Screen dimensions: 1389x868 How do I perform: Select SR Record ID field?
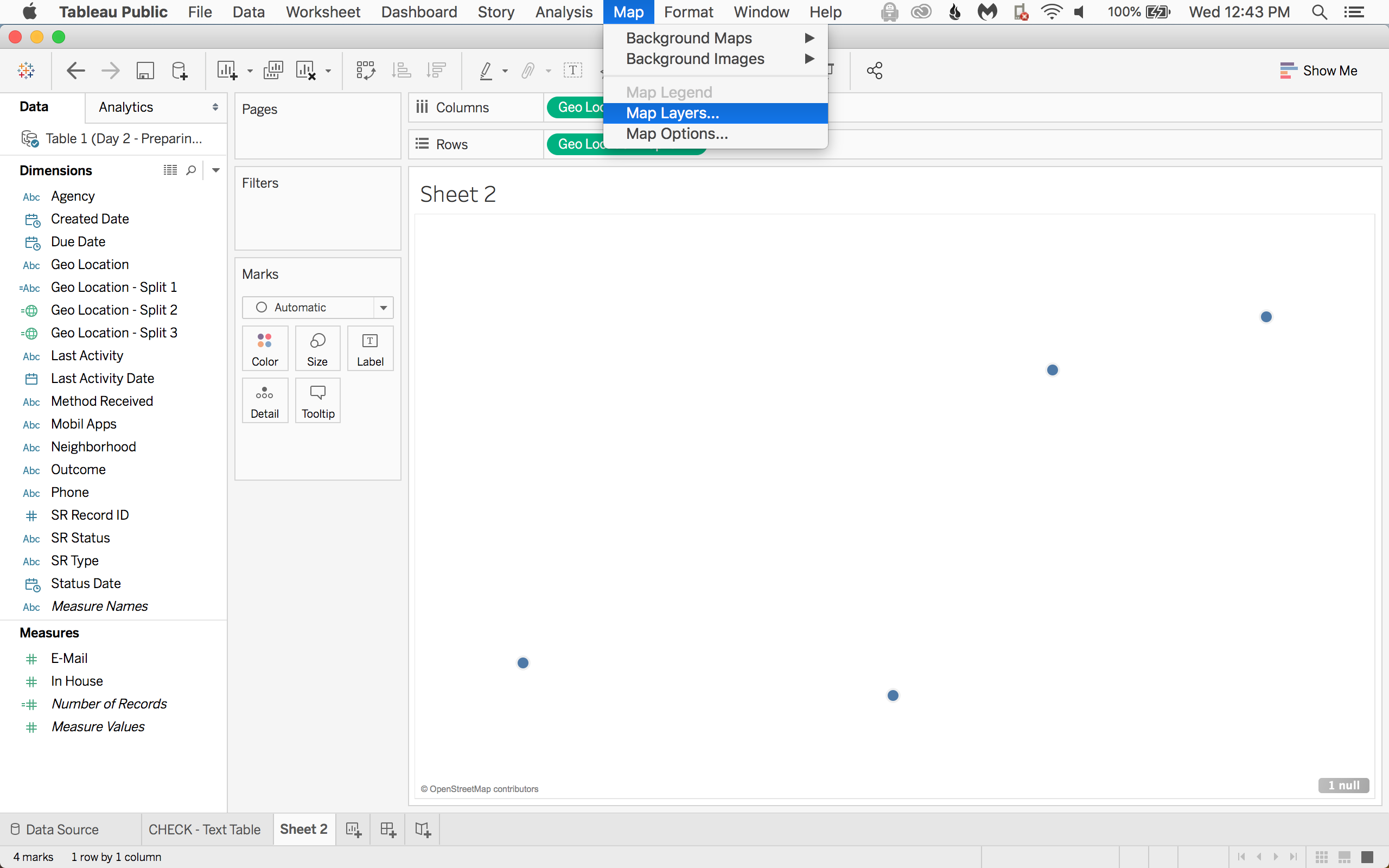[x=90, y=515]
